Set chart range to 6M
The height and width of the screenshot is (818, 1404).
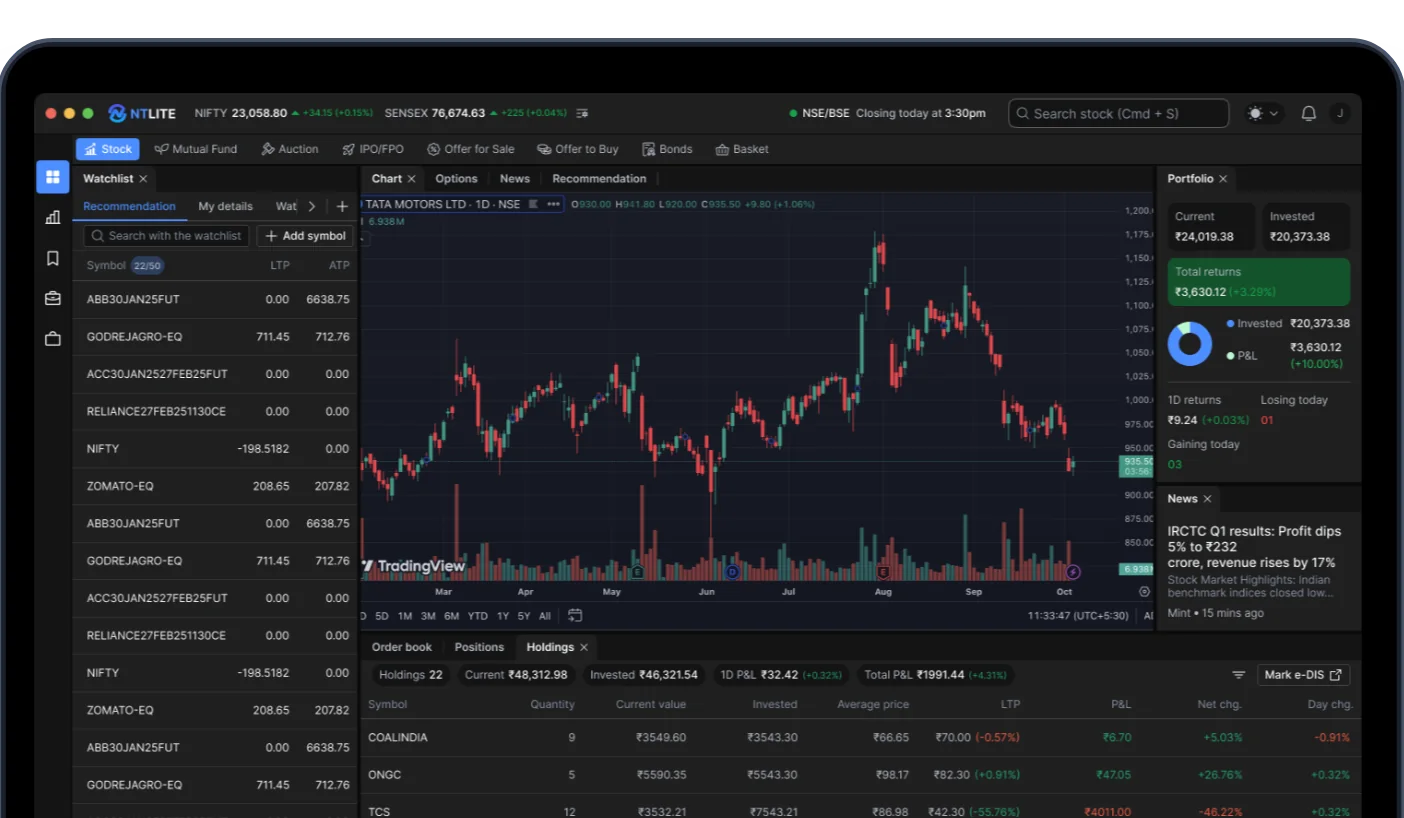452,616
